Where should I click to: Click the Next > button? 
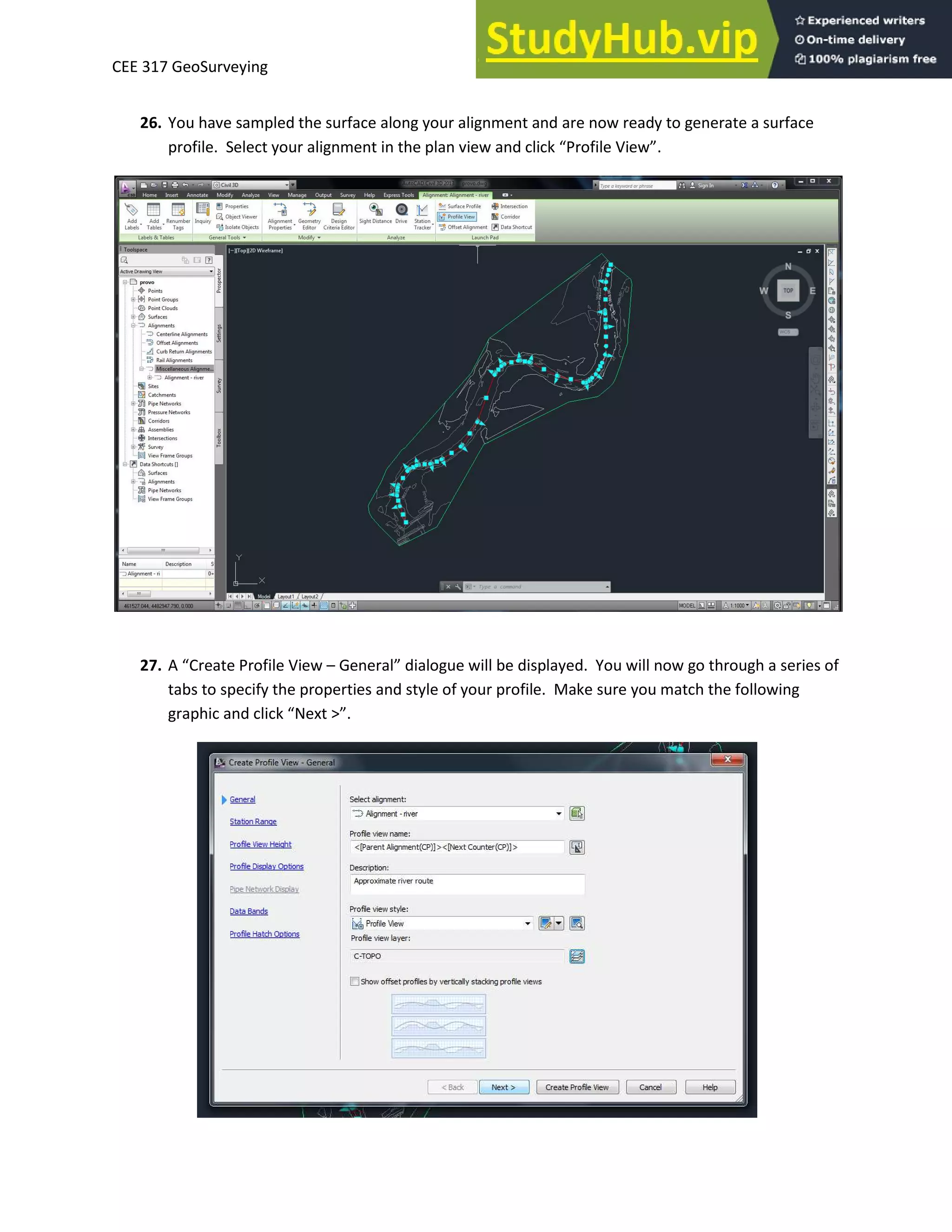coord(503,1087)
